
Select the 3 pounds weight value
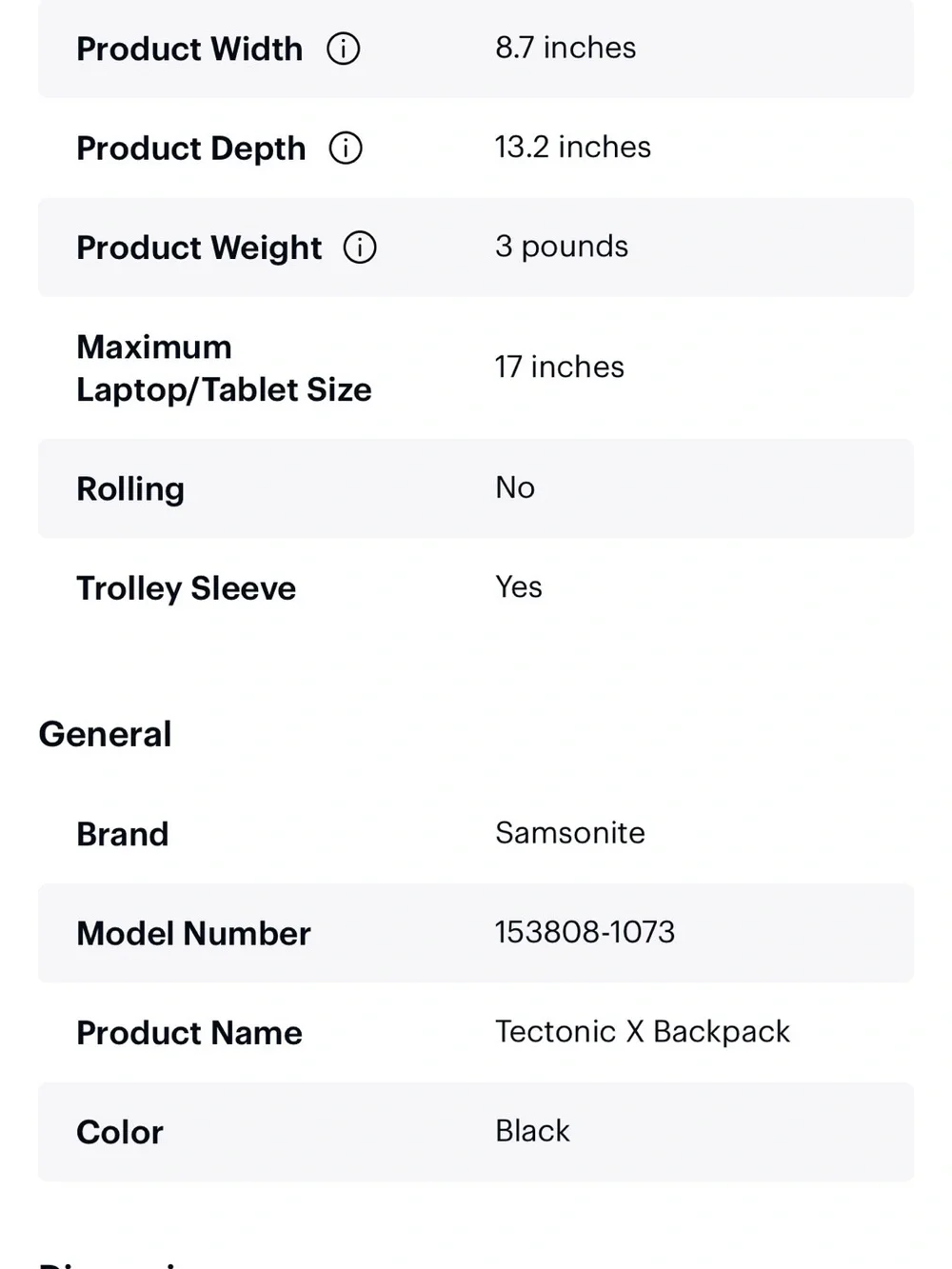[562, 247]
